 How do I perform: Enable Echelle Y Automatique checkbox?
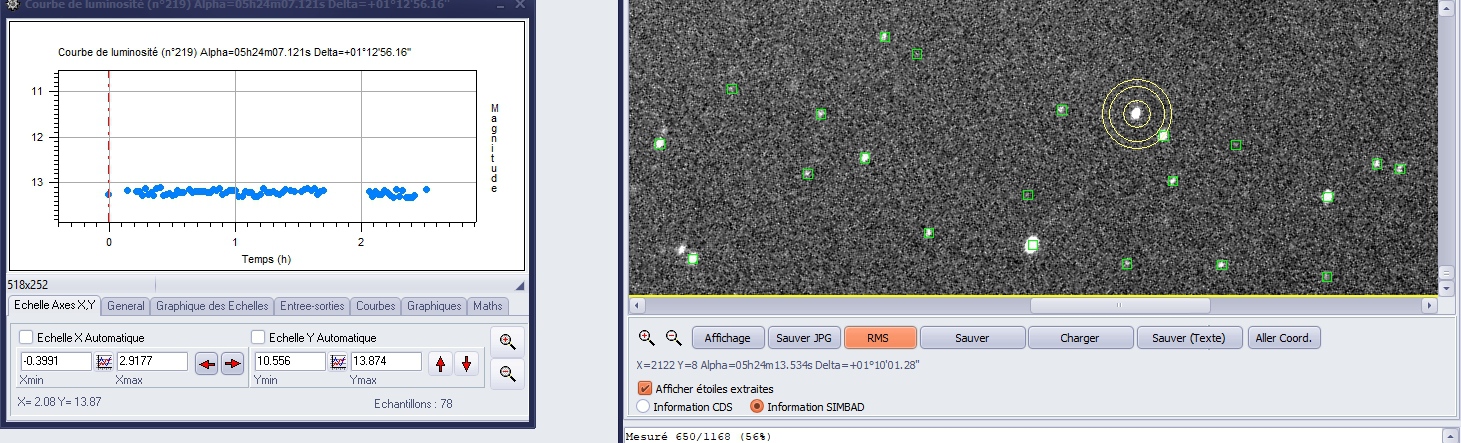[x=258, y=338]
